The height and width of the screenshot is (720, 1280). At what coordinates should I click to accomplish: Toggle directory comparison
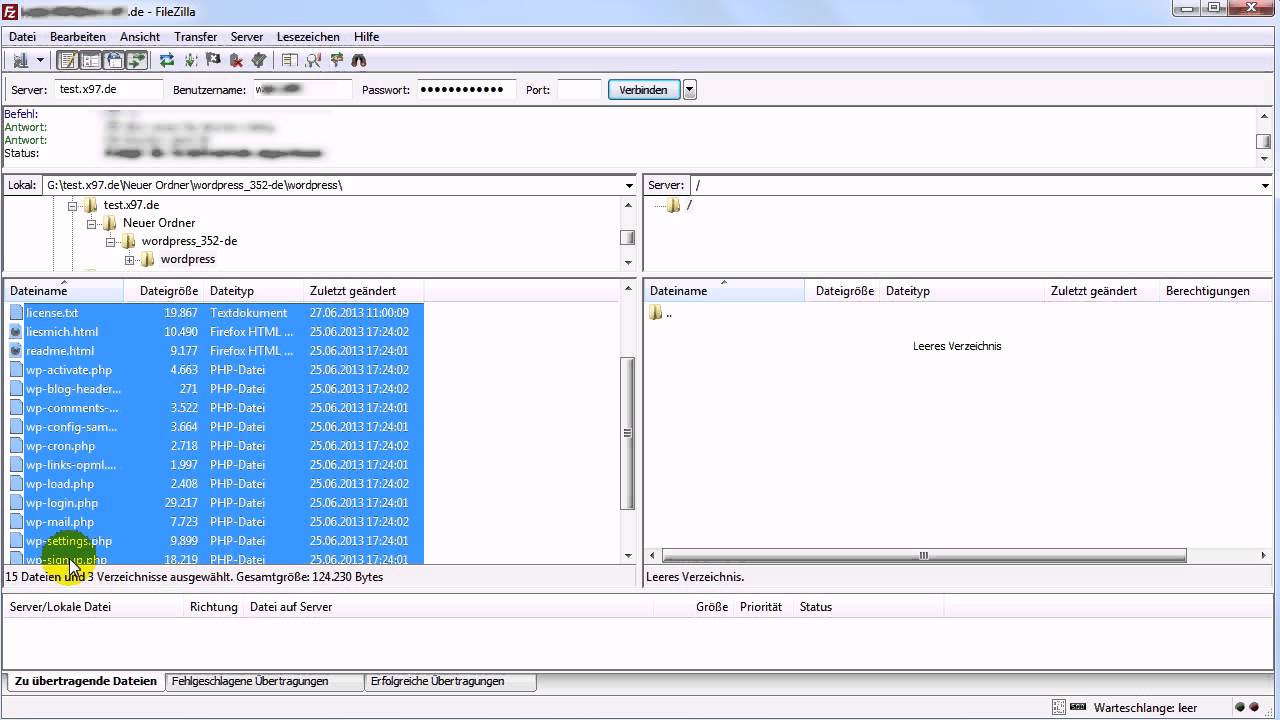click(313, 60)
